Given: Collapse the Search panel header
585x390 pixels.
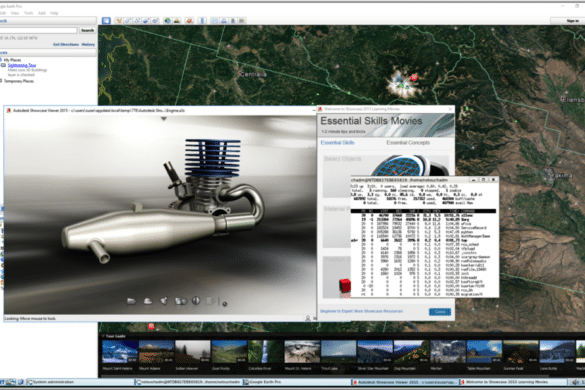Looking at the screenshot, I should coord(48,21).
